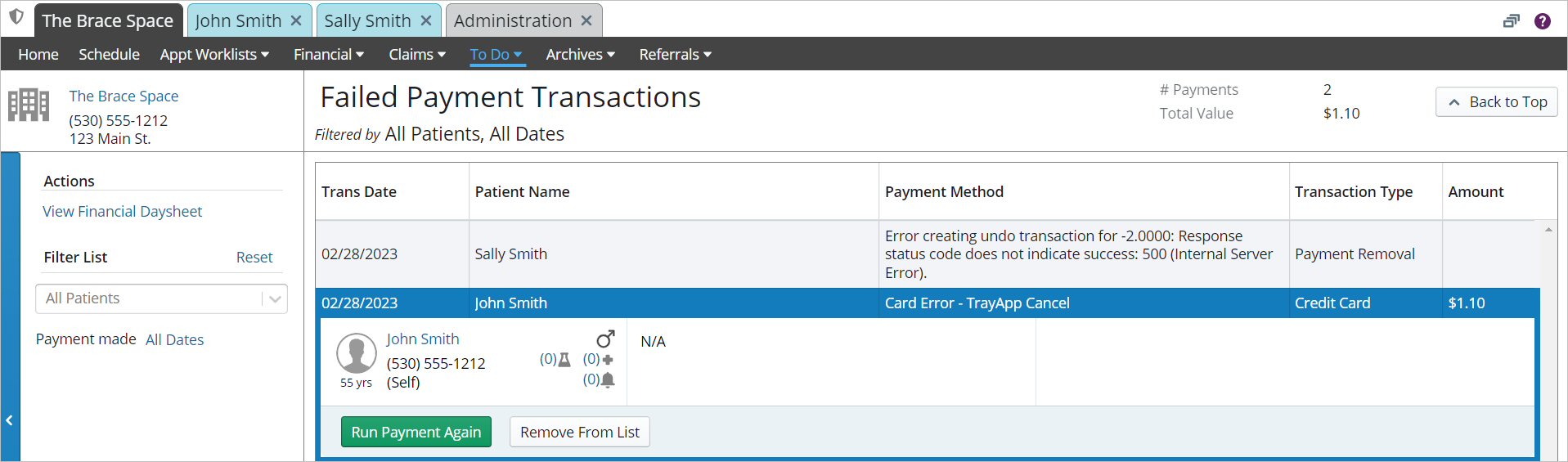1568x462 pixels.
Task: Click the Run Payment Again button
Action: 416,432
